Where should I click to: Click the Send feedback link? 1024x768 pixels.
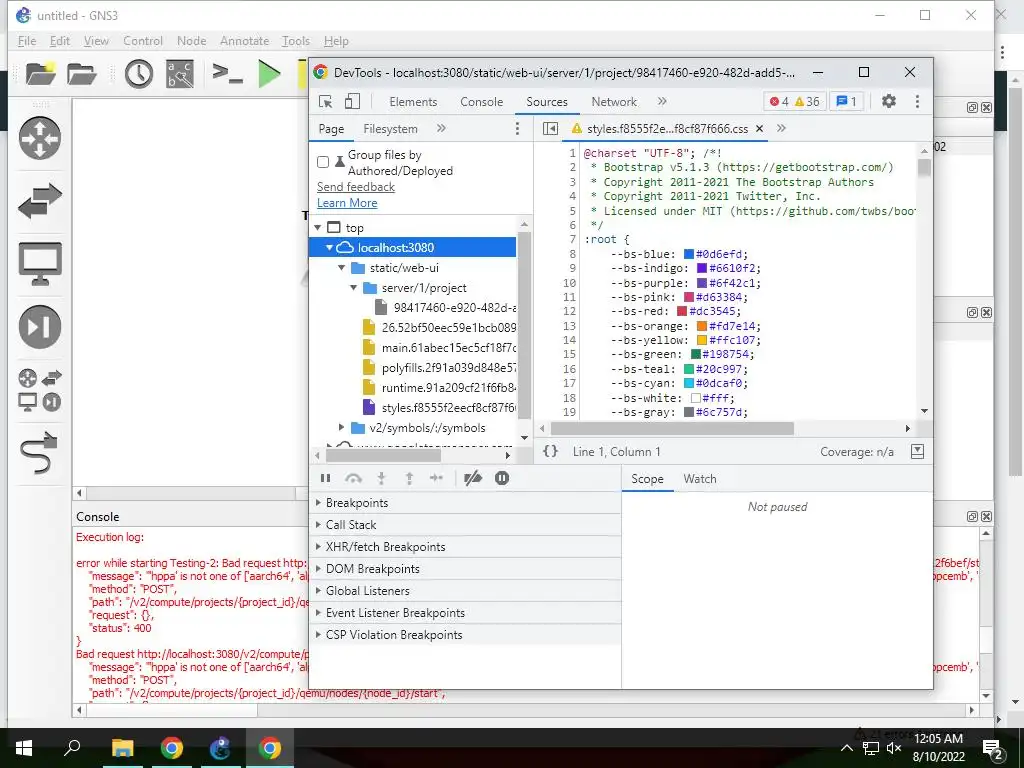click(x=356, y=187)
